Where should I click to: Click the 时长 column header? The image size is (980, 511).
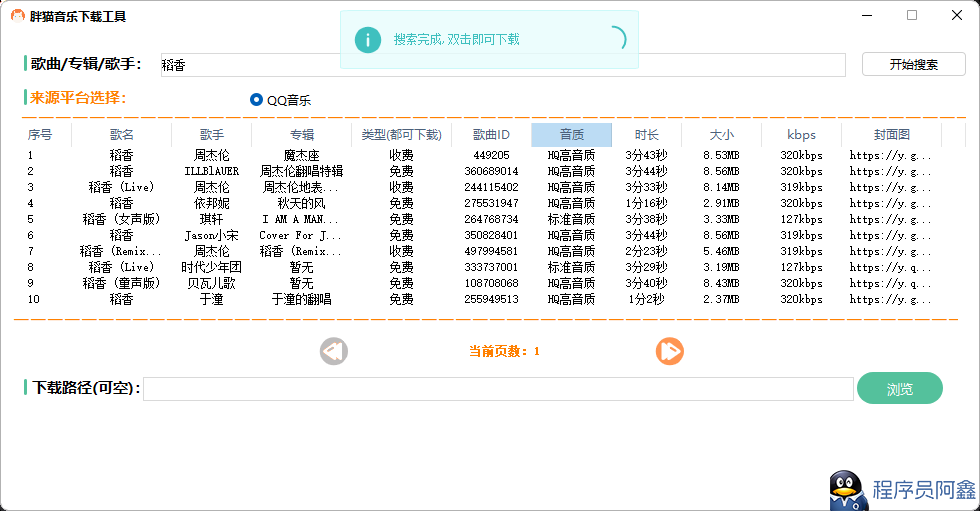coord(647,135)
